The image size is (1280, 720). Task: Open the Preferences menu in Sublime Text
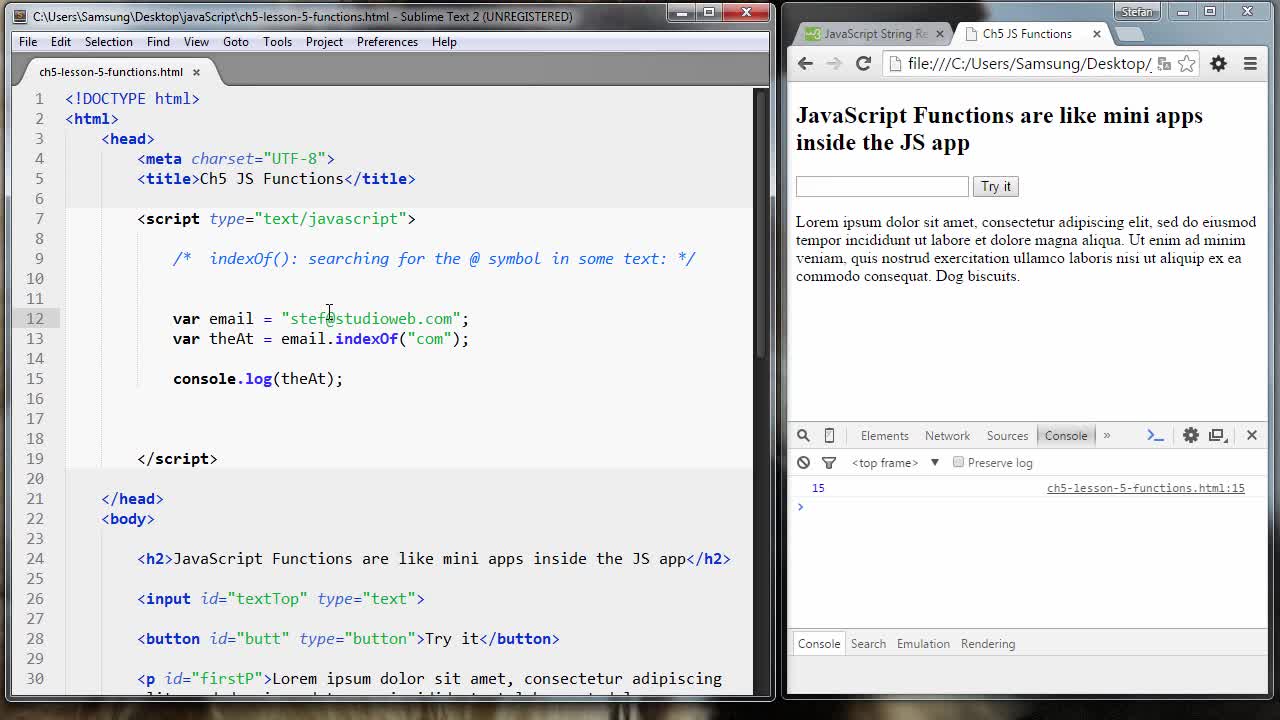387,42
